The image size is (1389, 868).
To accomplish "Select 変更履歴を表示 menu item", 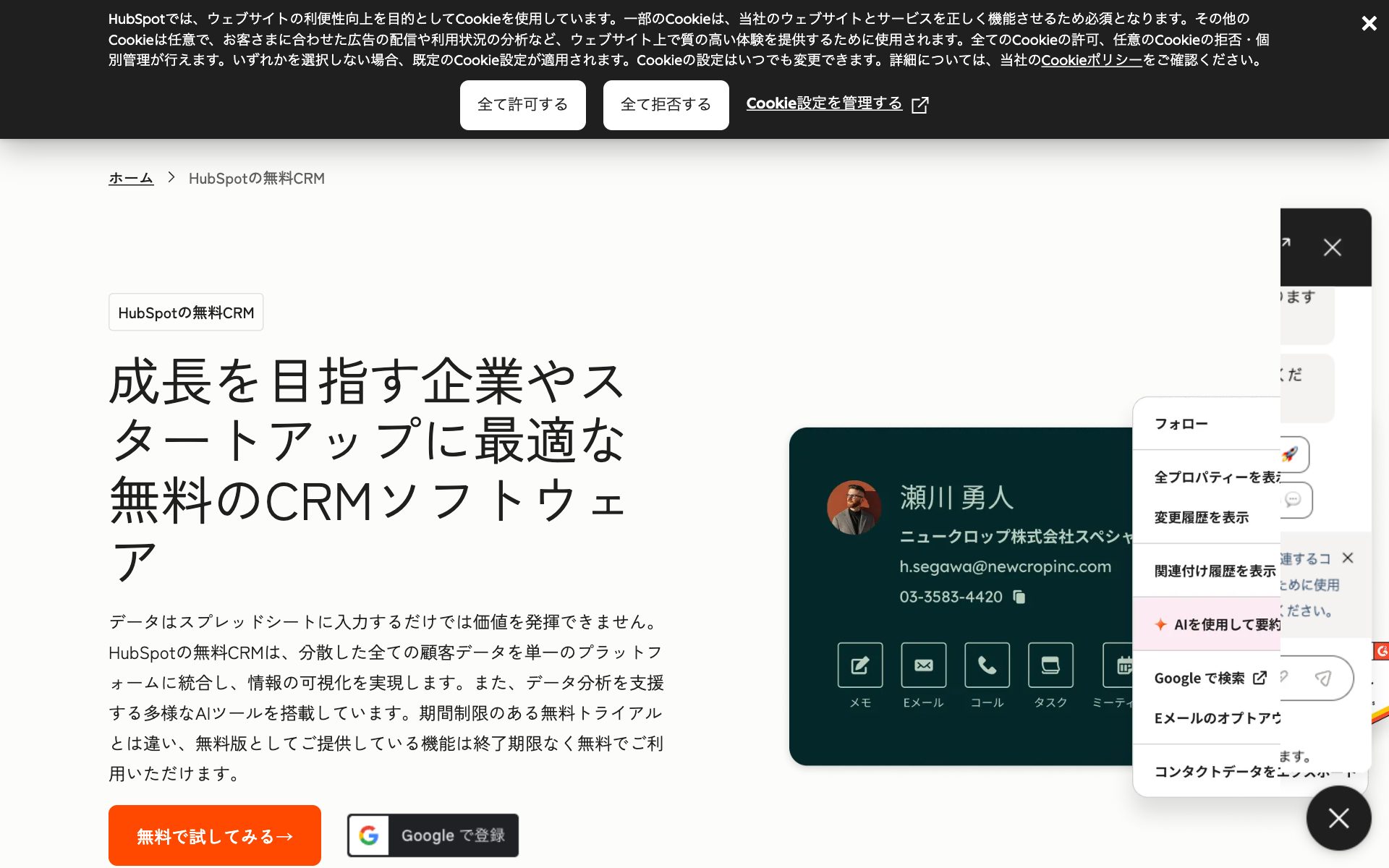I will (1207, 517).
